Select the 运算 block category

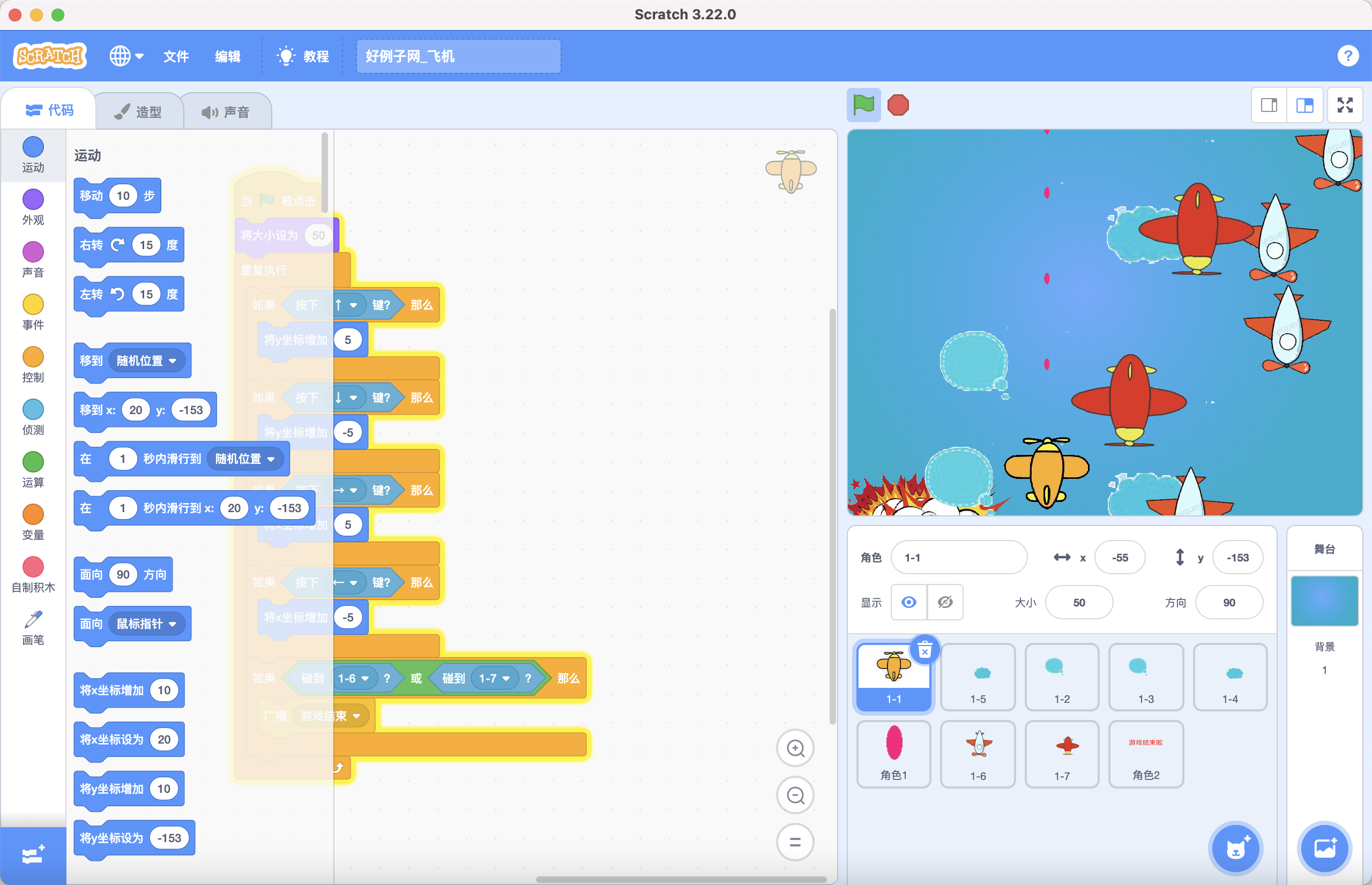[33, 469]
